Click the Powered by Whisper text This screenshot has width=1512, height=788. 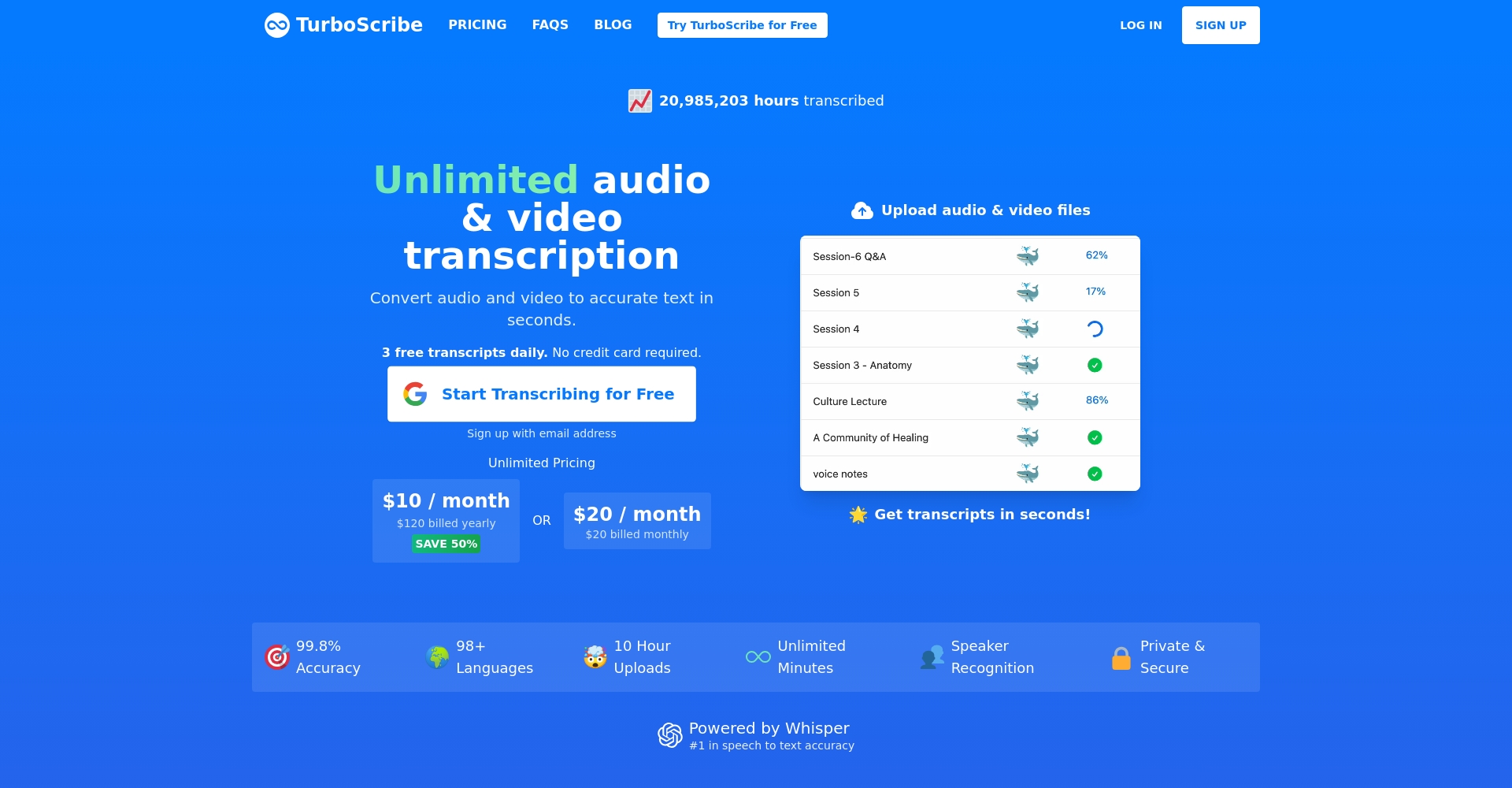[x=769, y=728]
